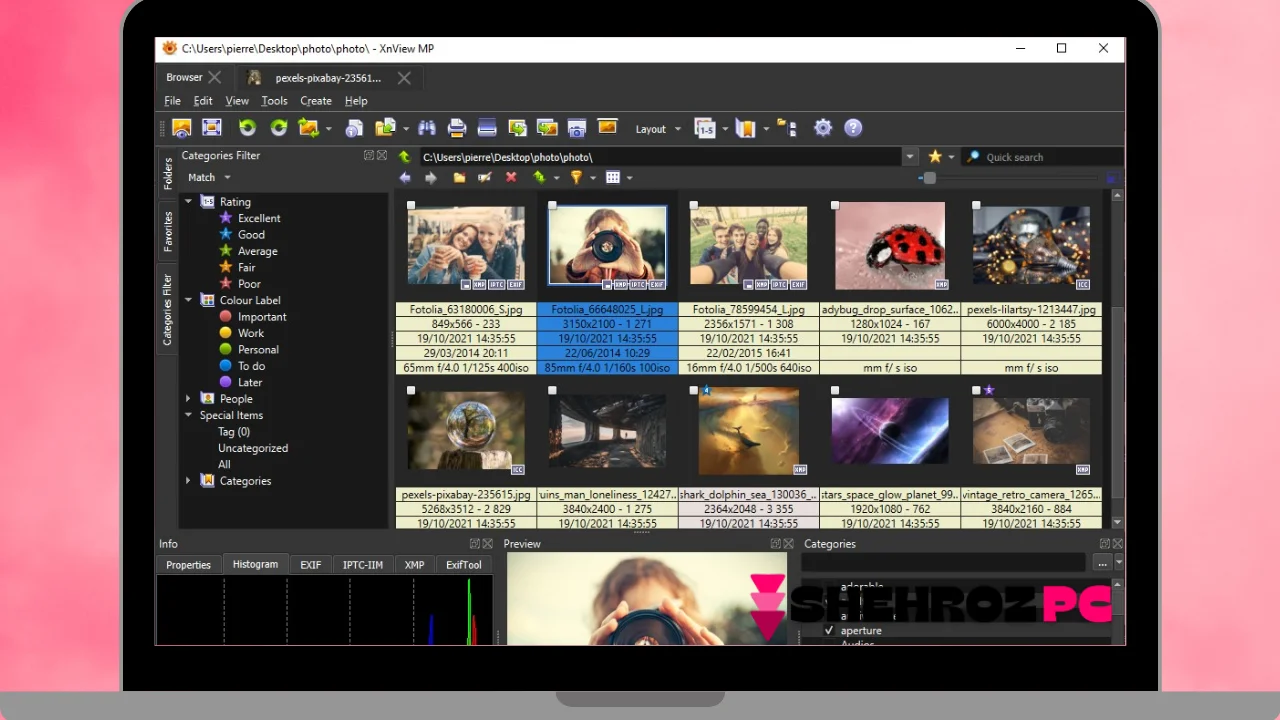Click the 1-5 sort toolbar icon
The image size is (1280, 720).
coord(705,128)
